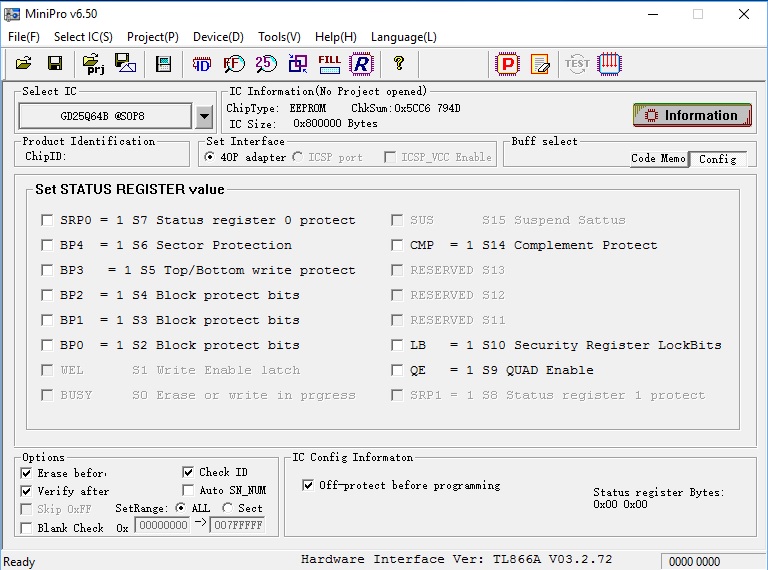Screen dimensions: 768x570
Task: Switch to the Config tab
Action: [x=718, y=159]
